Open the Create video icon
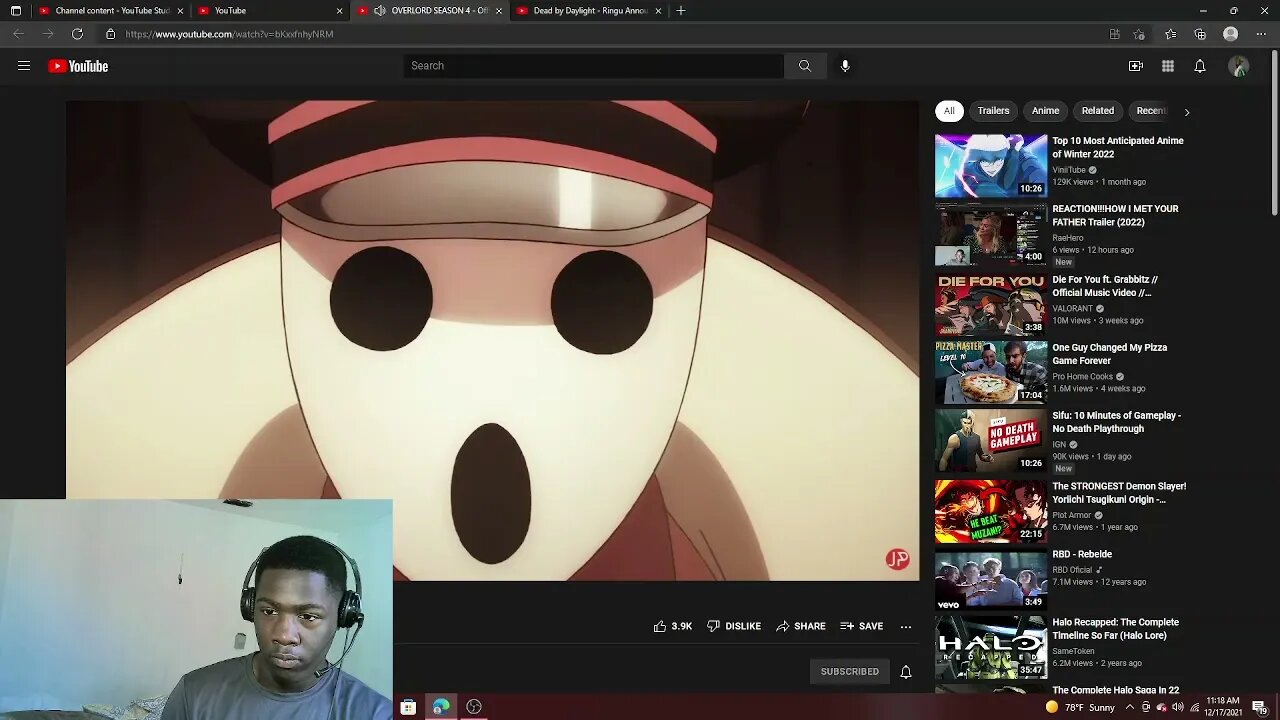1280x720 pixels. (1136, 66)
